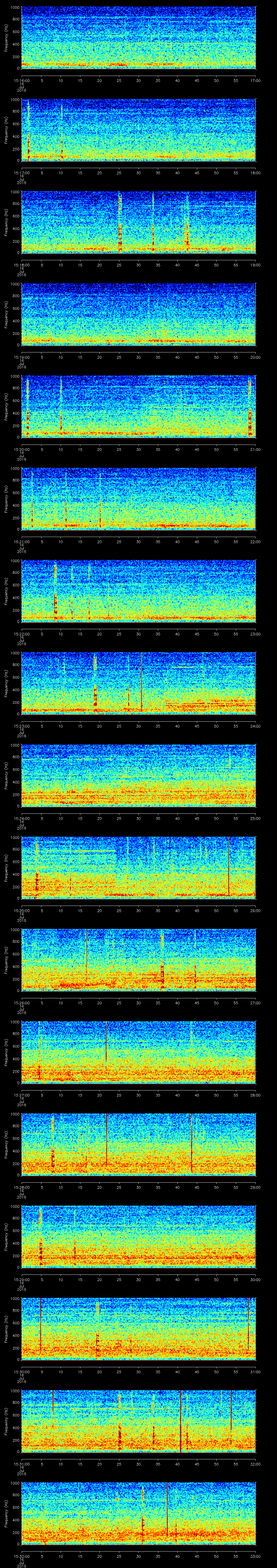The width and height of the screenshot is (277, 1568).
Task: Select the spectrogram panel starting at 15:26:00
Action: 138,960
